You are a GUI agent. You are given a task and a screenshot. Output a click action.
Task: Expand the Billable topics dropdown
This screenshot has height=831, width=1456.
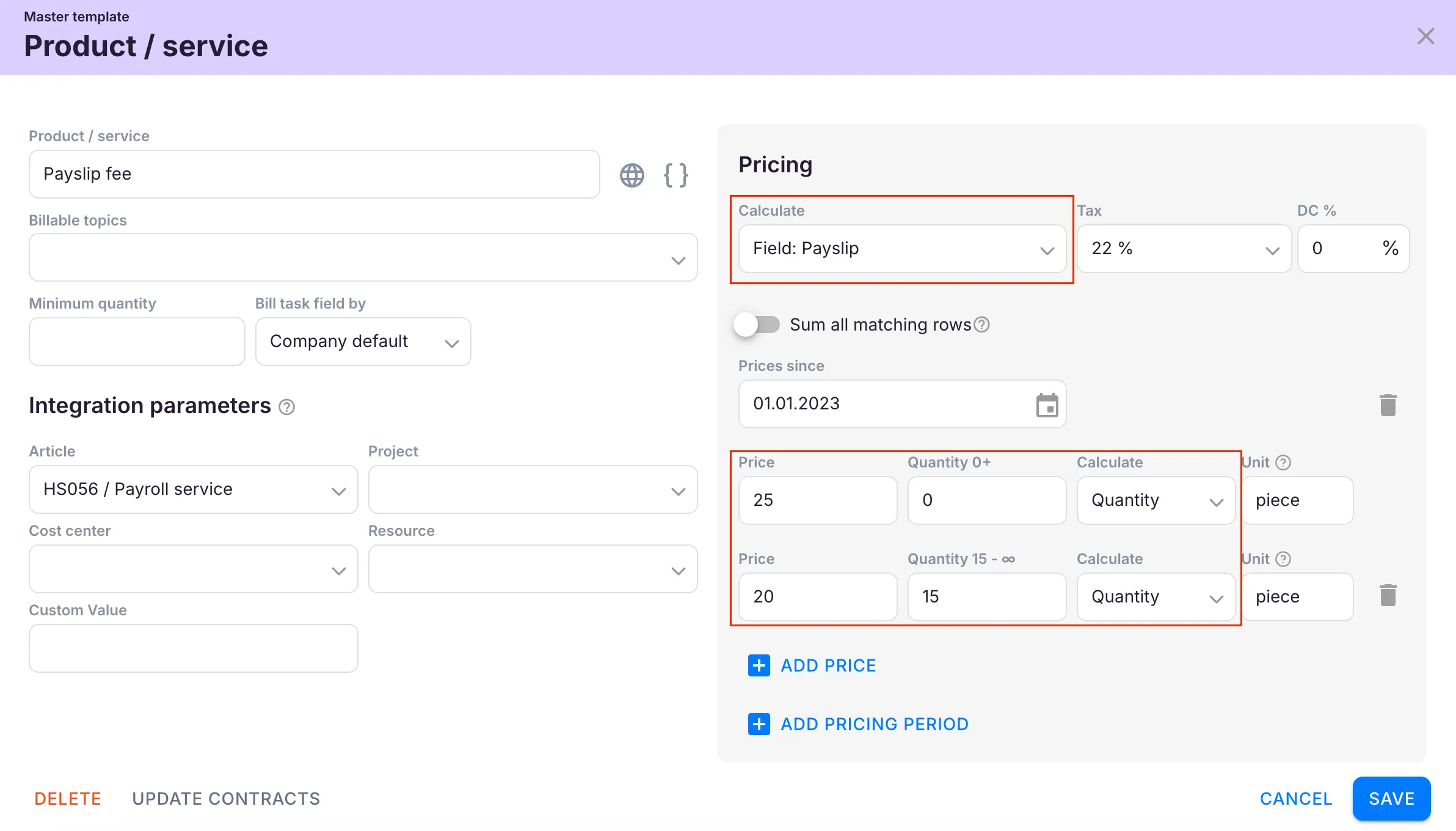[363, 257]
